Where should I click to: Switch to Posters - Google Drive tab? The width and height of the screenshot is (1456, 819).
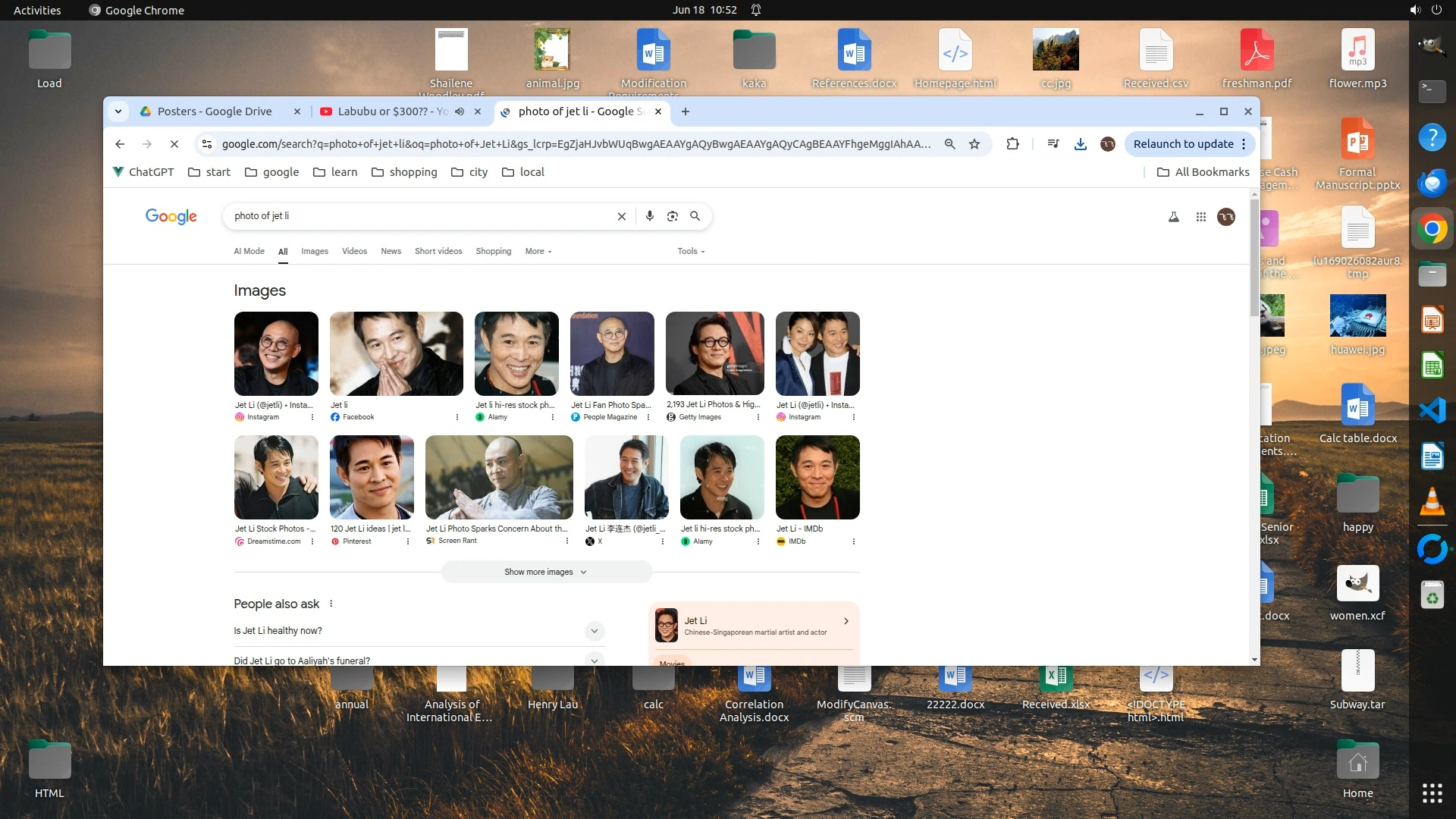215,111
